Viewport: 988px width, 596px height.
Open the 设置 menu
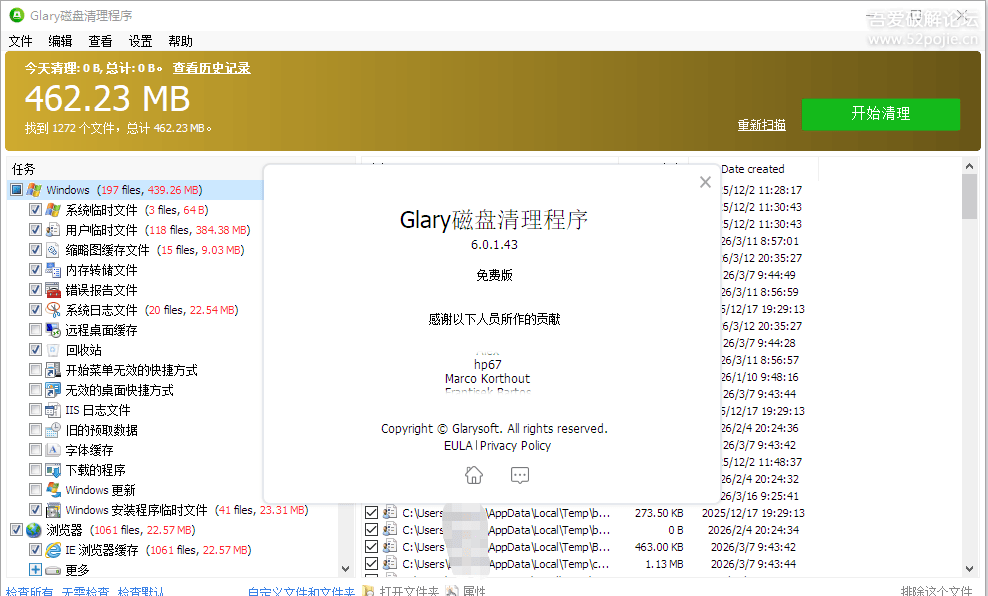pos(140,41)
